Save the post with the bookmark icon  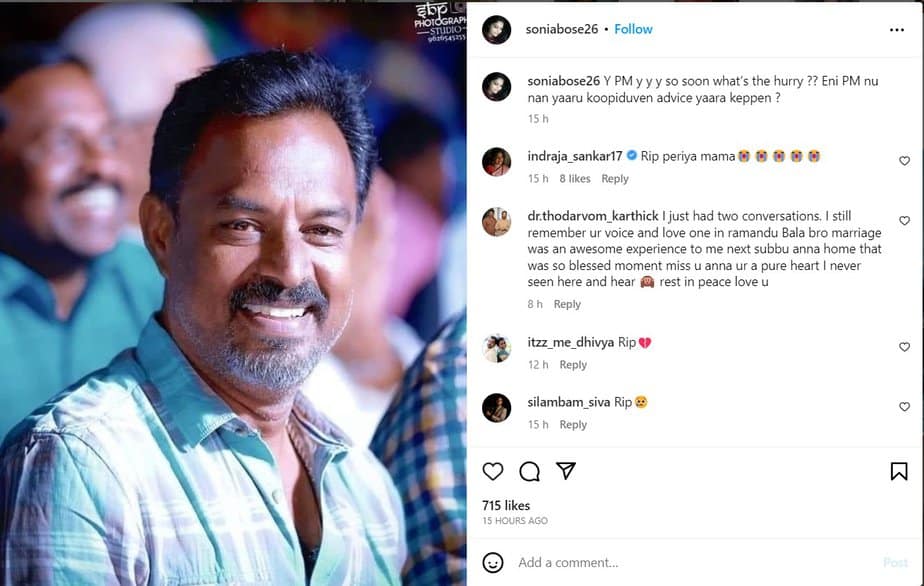(898, 471)
